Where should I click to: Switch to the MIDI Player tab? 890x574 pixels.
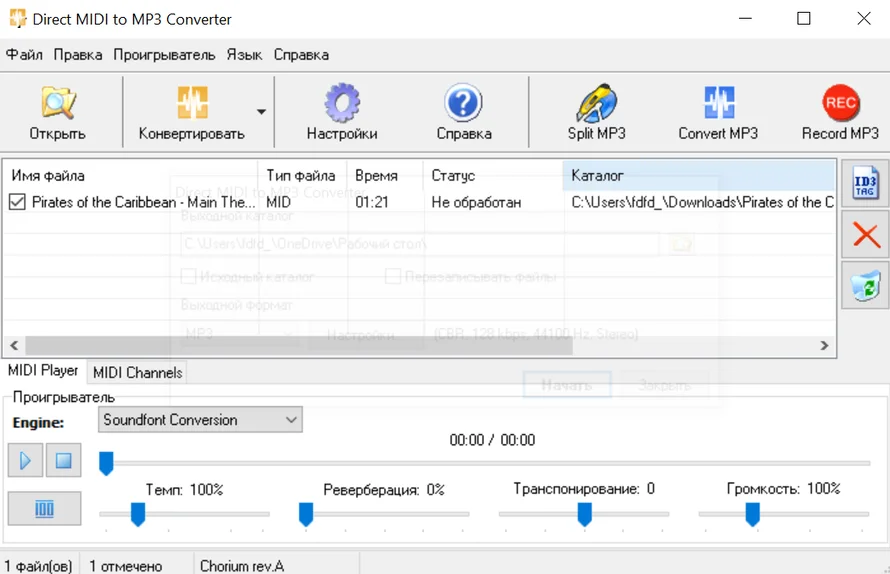point(43,371)
